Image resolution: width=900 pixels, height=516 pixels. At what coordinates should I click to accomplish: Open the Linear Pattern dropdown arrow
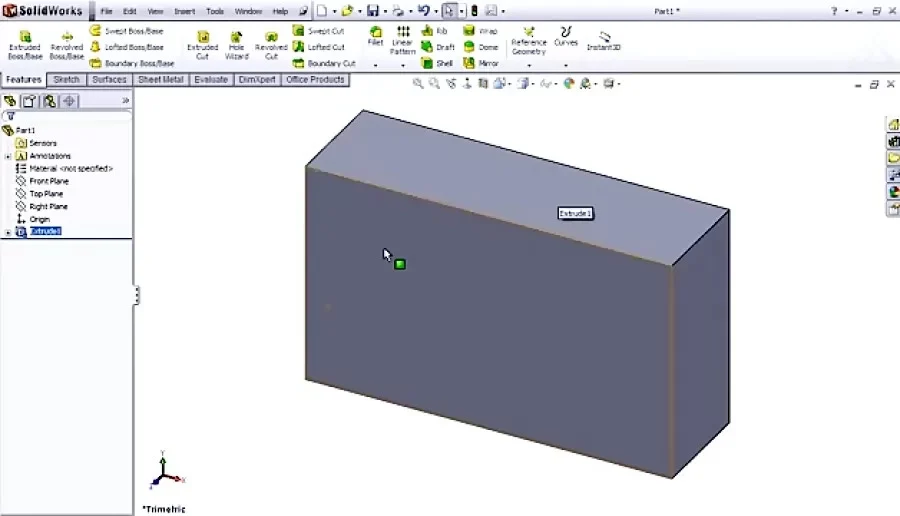click(x=402, y=65)
